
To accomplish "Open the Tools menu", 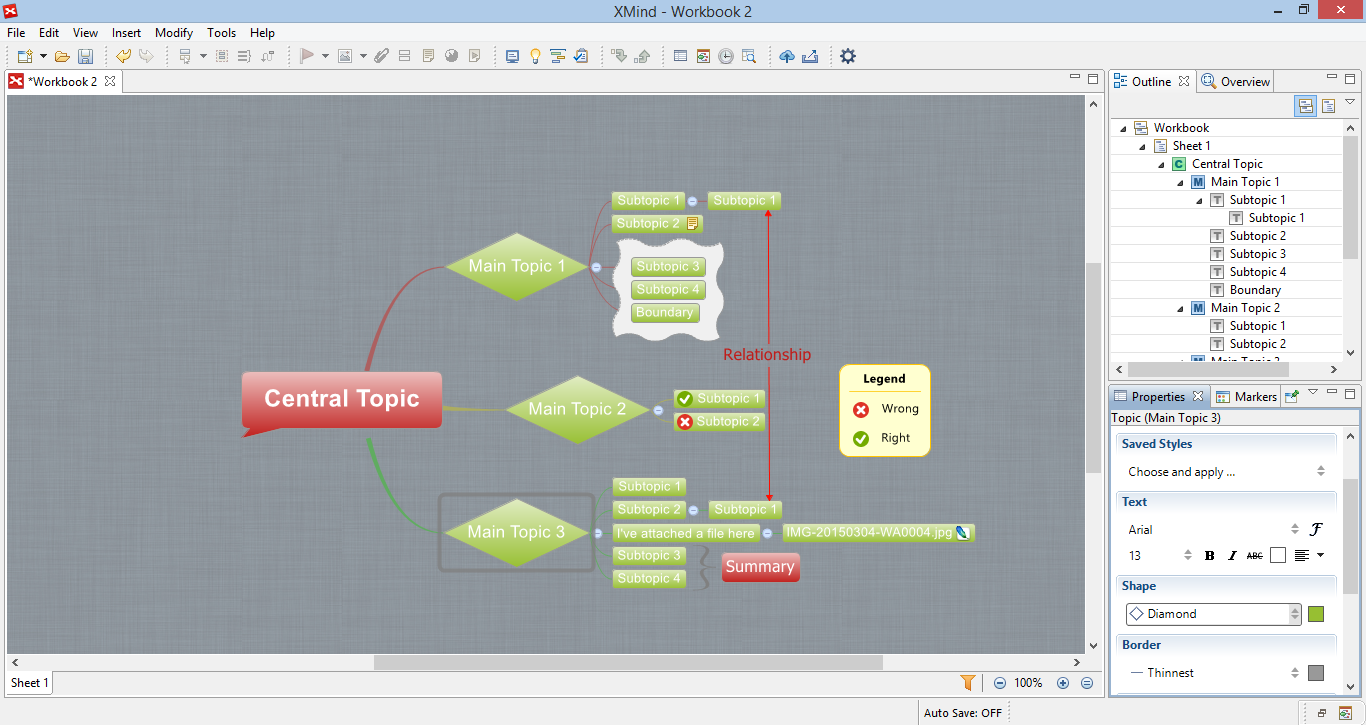I will point(222,33).
